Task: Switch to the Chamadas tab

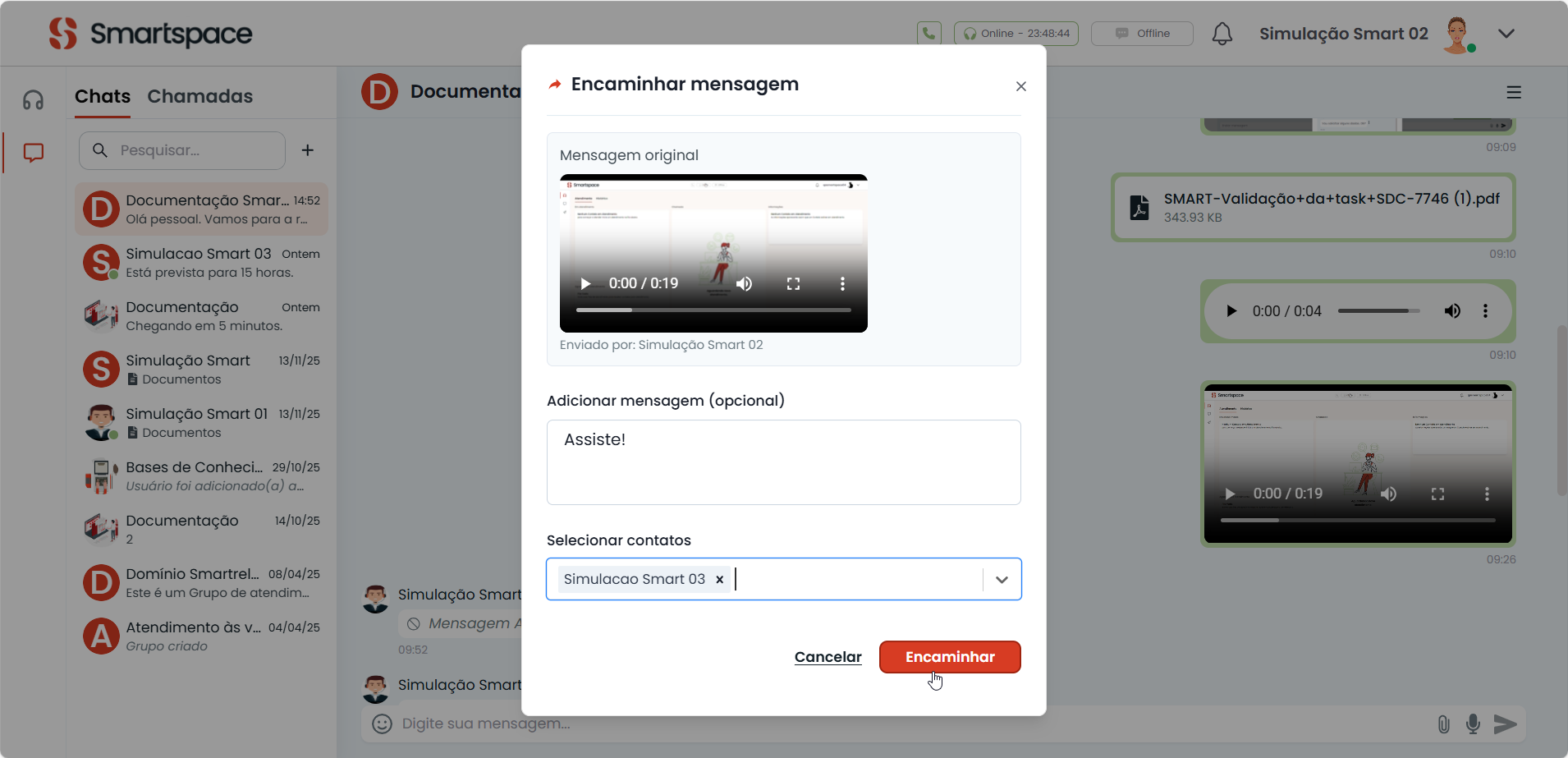Action: tap(199, 96)
